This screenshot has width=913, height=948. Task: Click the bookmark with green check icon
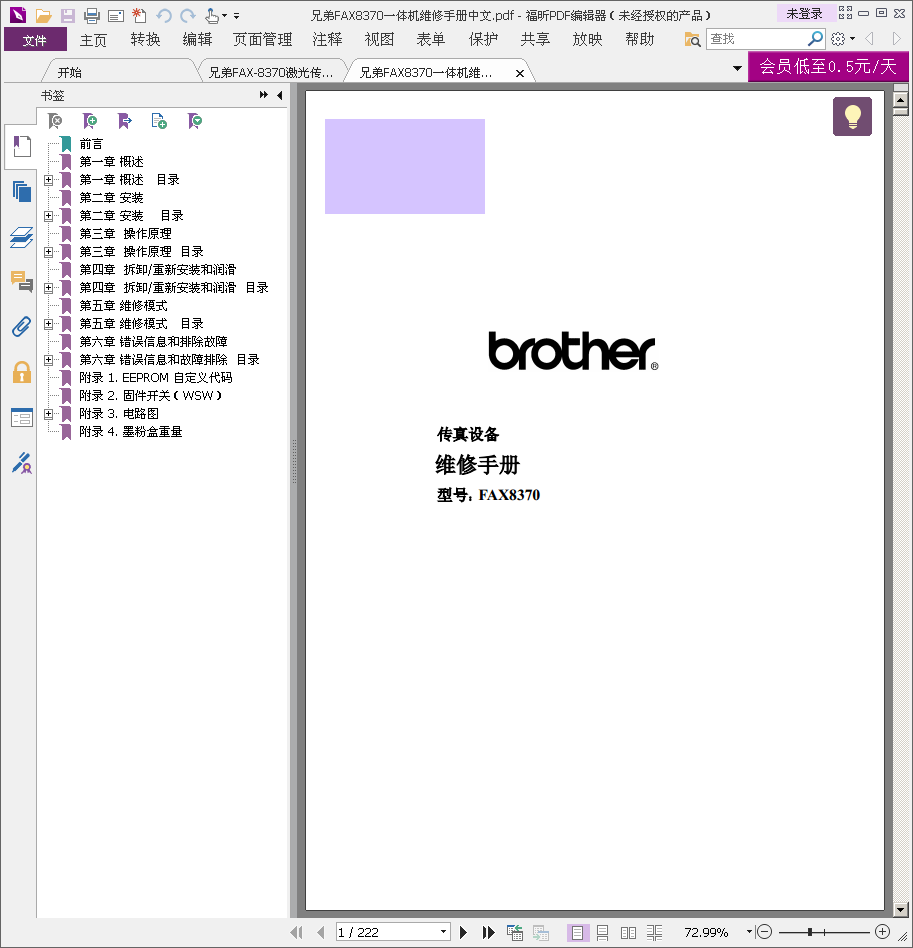point(195,121)
